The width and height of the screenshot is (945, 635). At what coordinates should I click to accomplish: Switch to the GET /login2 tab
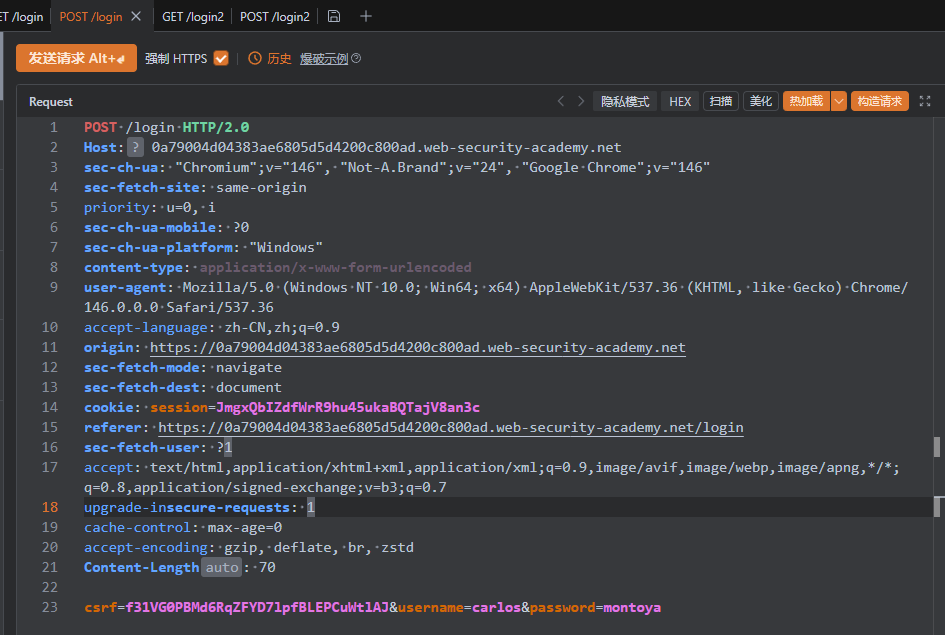pos(193,16)
